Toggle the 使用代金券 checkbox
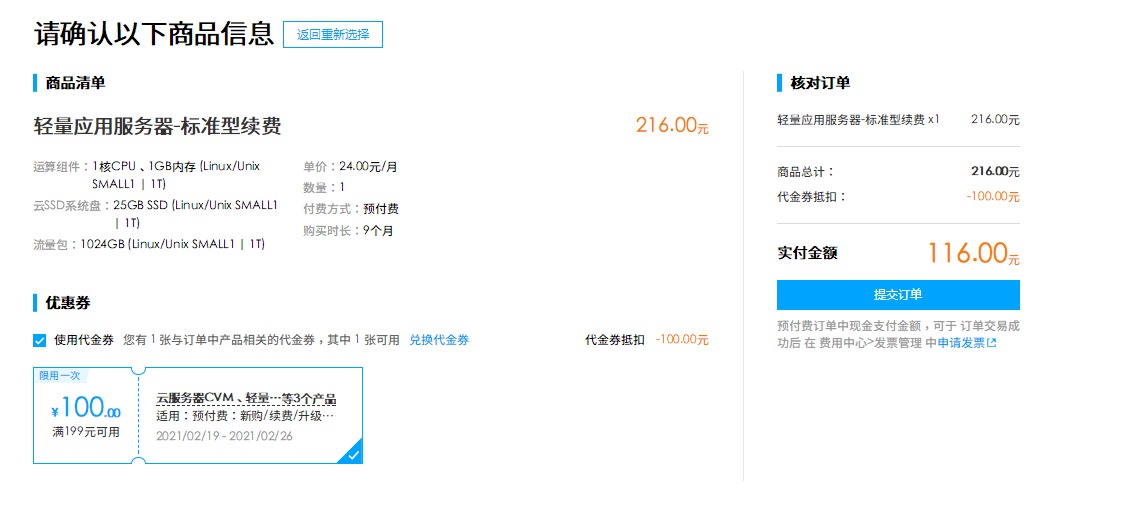The width and height of the screenshot is (1128, 511). point(40,340)
